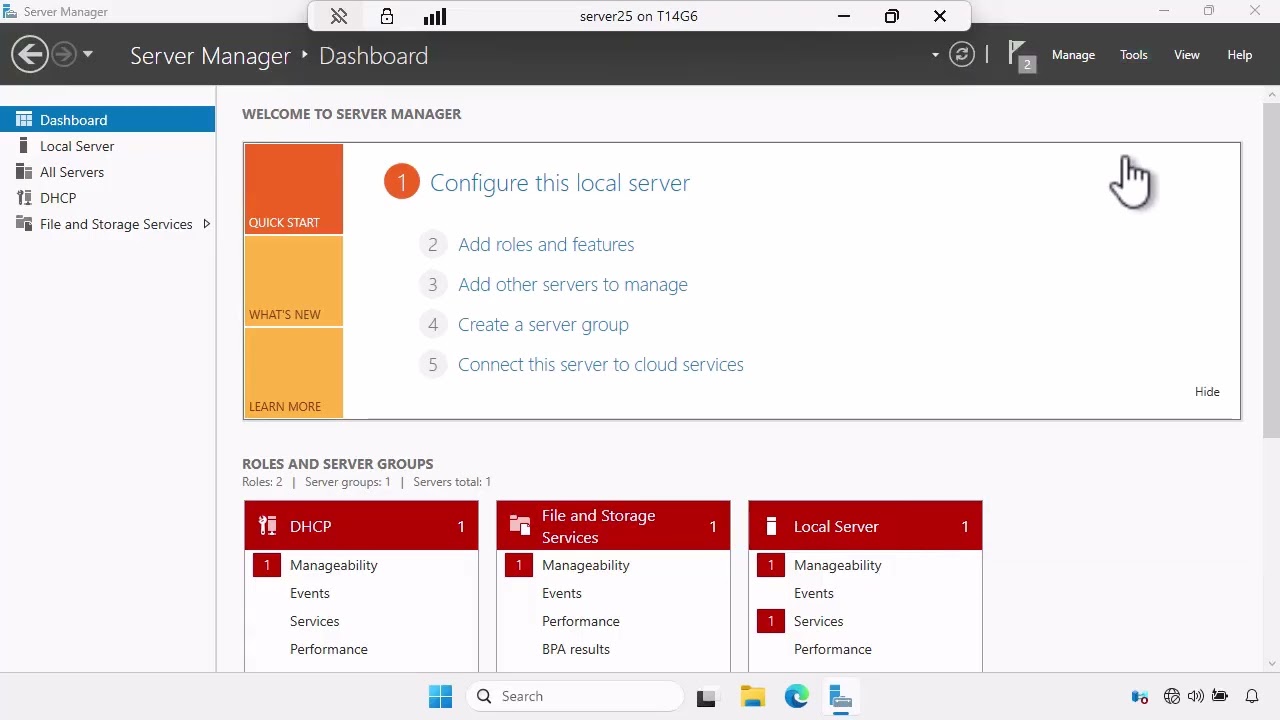Open the Manage menu
Screen dimensions: 1280x720
pyautogui.click(x=1073, y=55)
